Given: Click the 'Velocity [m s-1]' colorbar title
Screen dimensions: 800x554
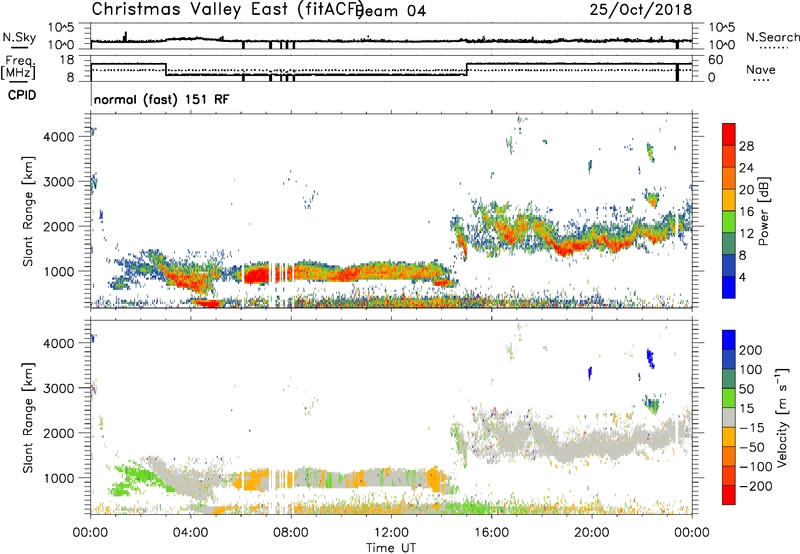Looking at the screenshot, I should point(782,417).
